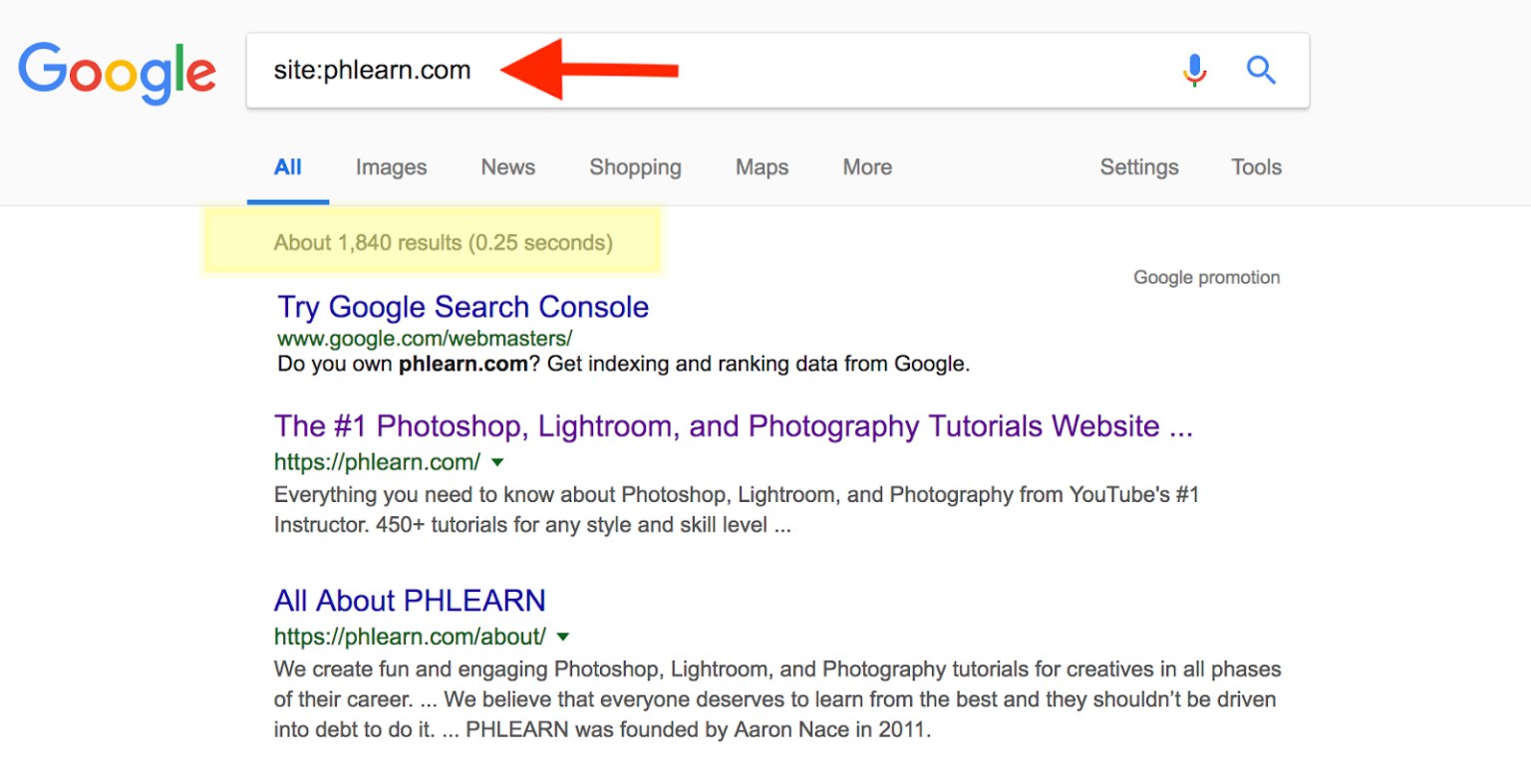Click the www.google.com/webmasters green URL

click(423, 339)
